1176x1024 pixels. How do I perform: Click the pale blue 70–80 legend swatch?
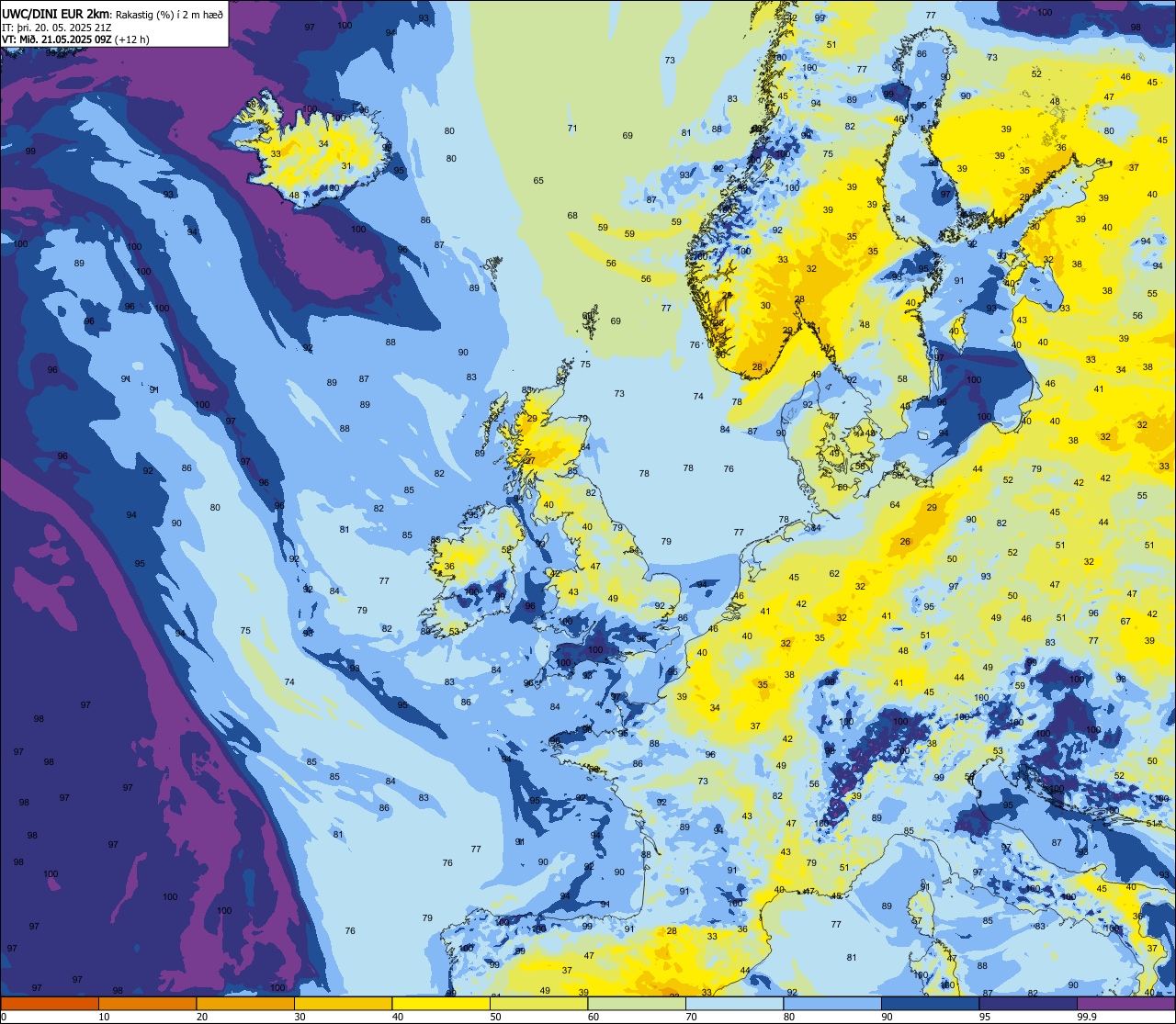(734, 1003)
